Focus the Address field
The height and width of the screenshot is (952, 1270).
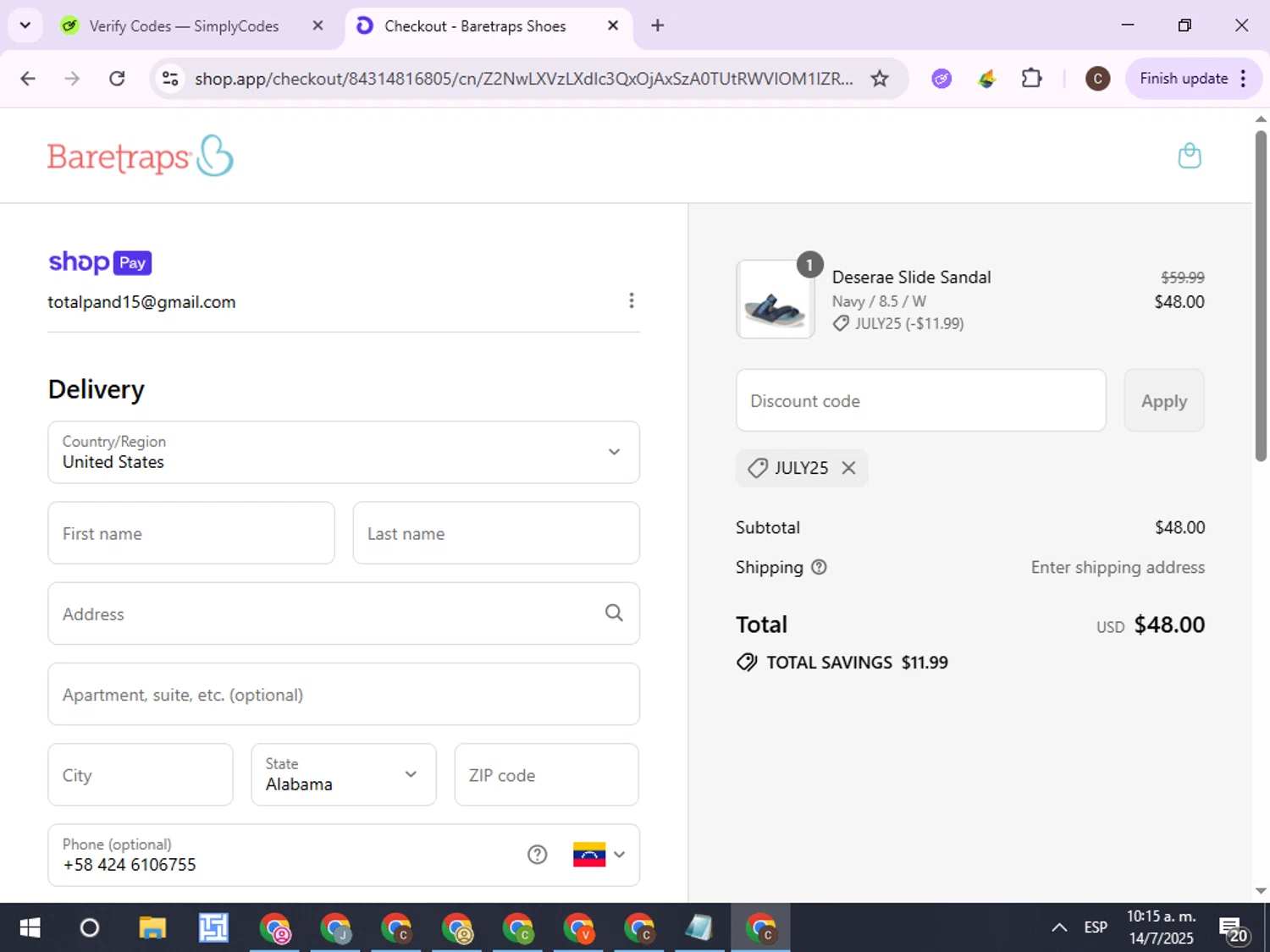click(x=344, y=614)
